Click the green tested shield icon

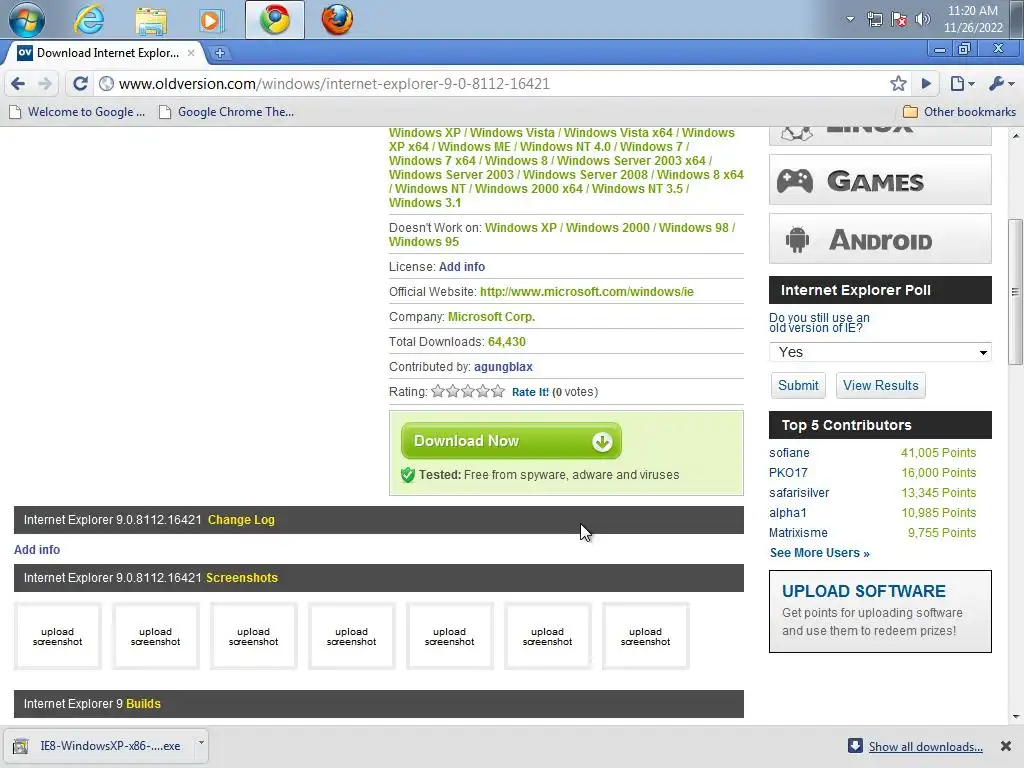click(x=408, y=475)
